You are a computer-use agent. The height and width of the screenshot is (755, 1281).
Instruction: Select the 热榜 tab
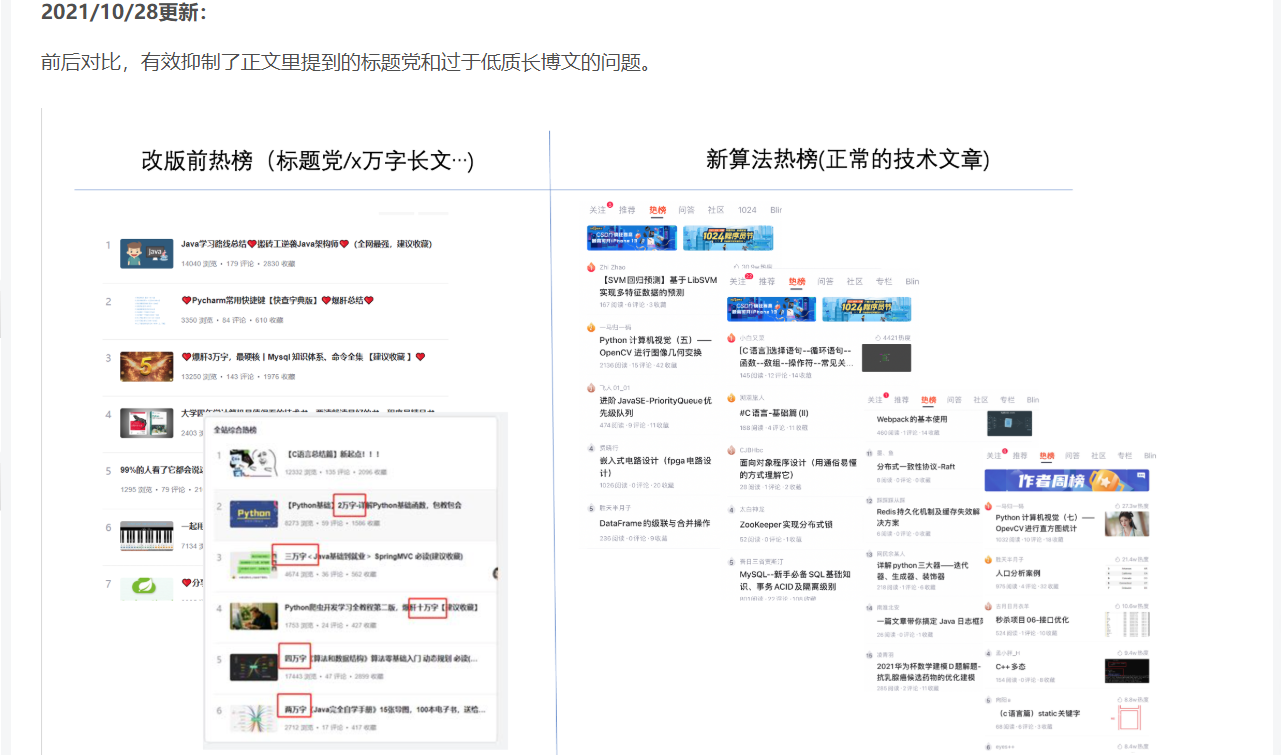click(658, 210)
